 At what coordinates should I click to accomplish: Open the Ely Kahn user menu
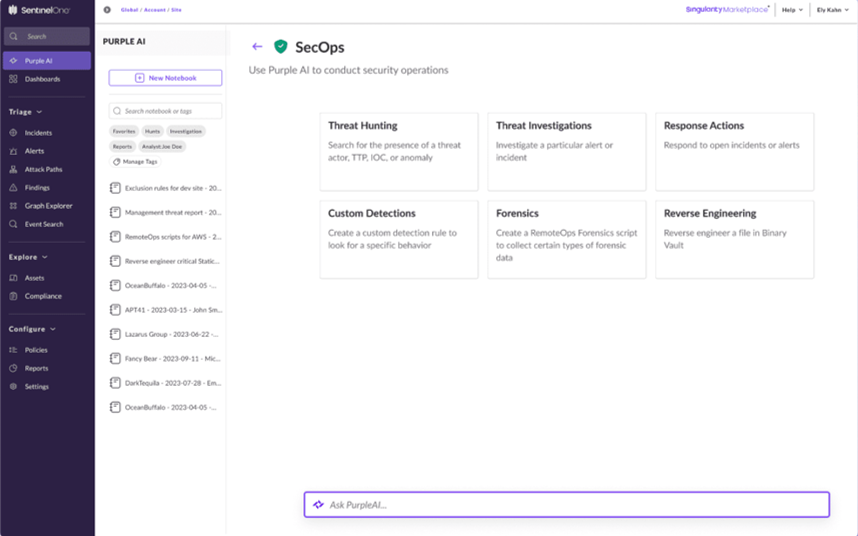pos(832,10)
